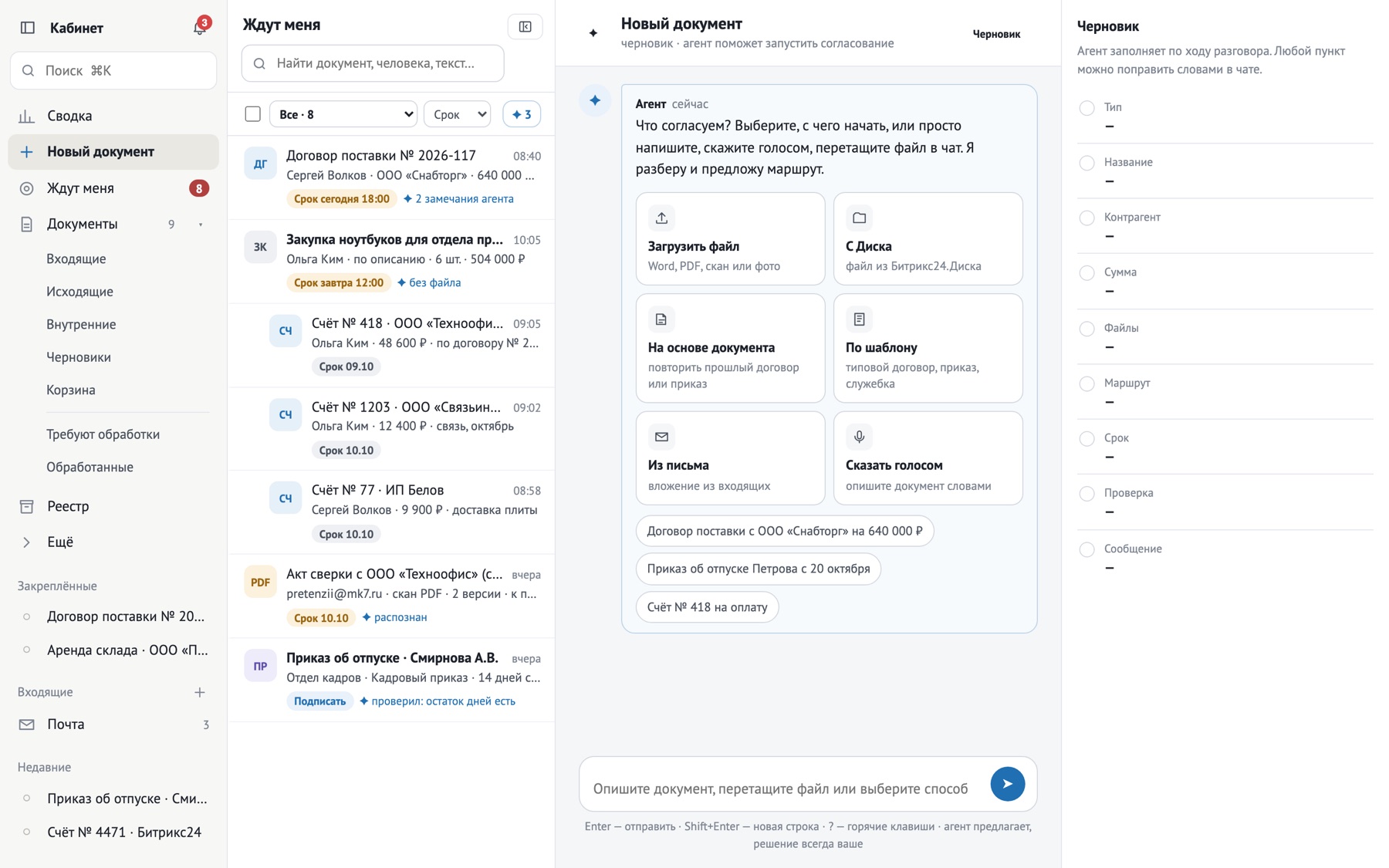Focus the chat message input field
This screenshot has height=868, width=1389.
coord(781,788)
